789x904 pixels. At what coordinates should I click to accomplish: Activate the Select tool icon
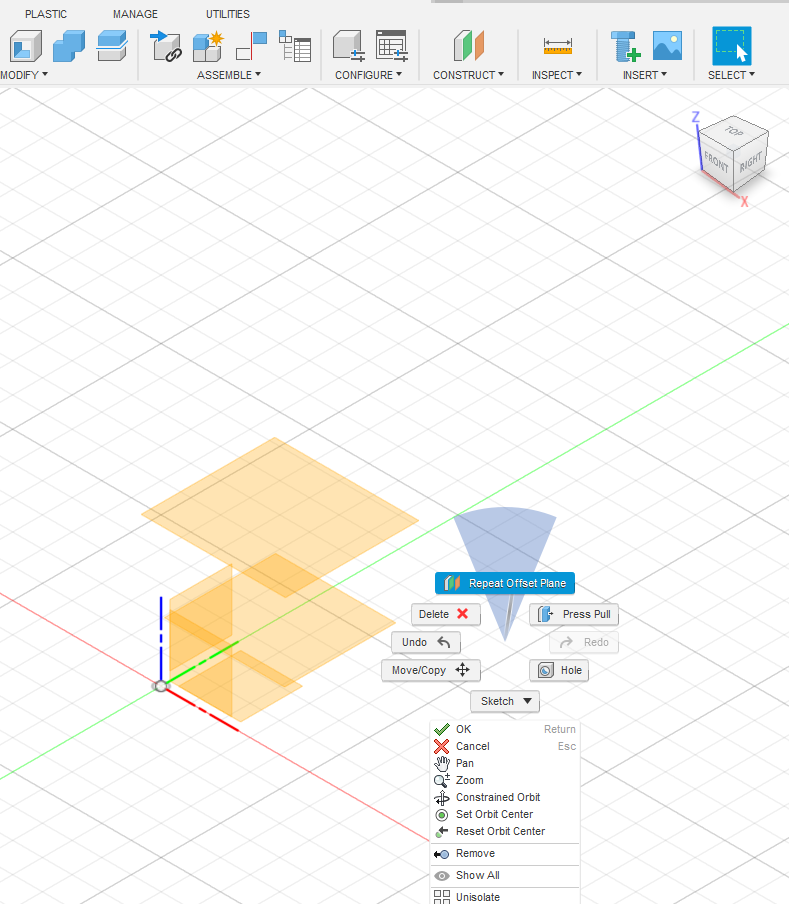[731, 46]
